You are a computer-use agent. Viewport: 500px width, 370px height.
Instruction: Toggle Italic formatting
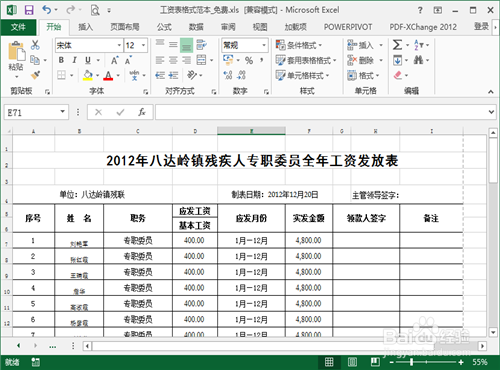pos(74,60)
